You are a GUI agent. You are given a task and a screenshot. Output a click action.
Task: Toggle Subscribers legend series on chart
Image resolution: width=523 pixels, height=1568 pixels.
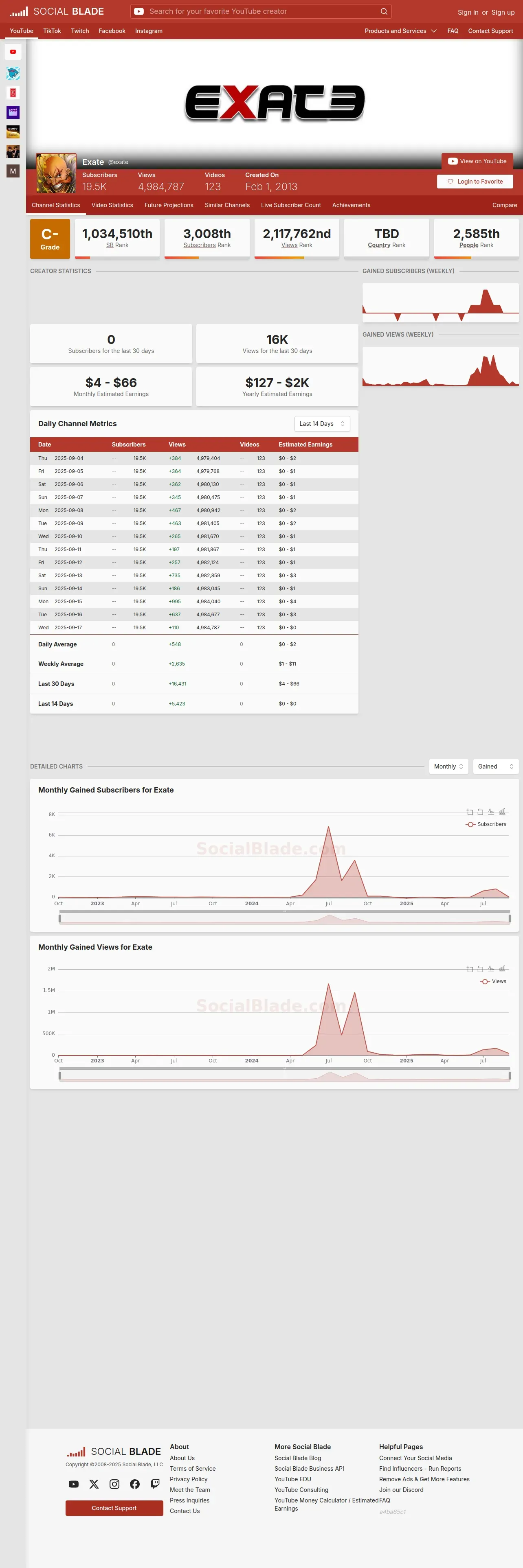pos(486,824)
